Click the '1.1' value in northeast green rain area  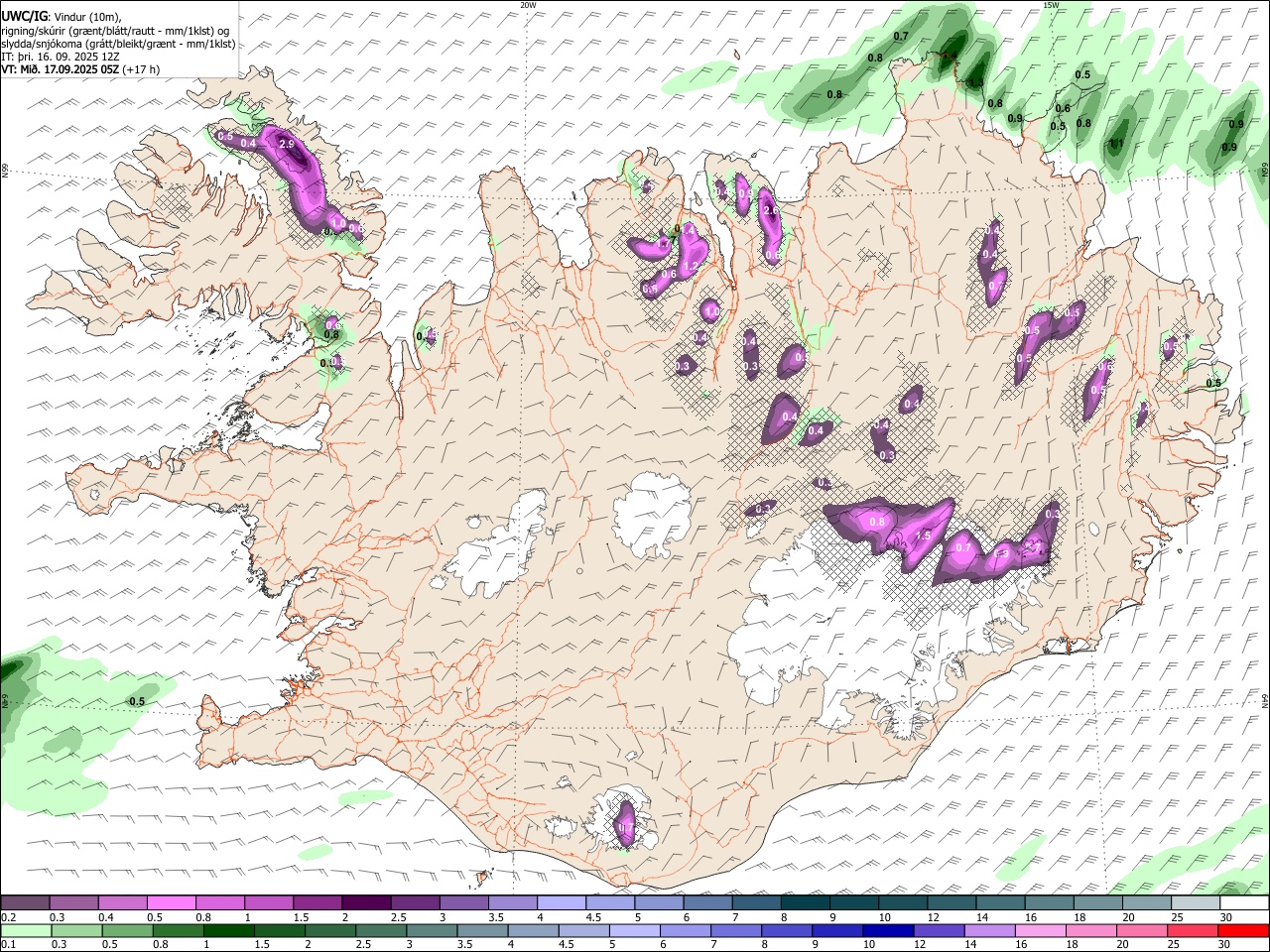coord(1116,144)
